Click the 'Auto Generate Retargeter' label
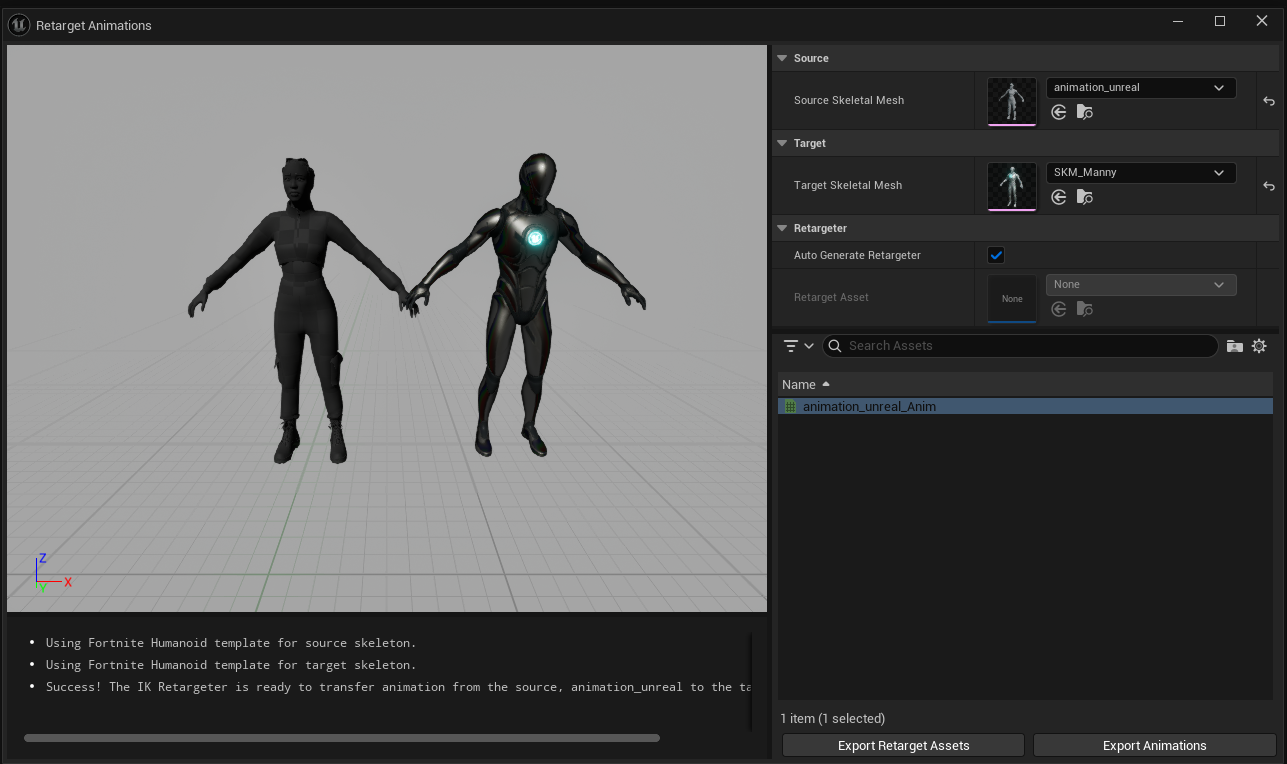The width and height of the screenshot is (1287, 764). (857, 255)
